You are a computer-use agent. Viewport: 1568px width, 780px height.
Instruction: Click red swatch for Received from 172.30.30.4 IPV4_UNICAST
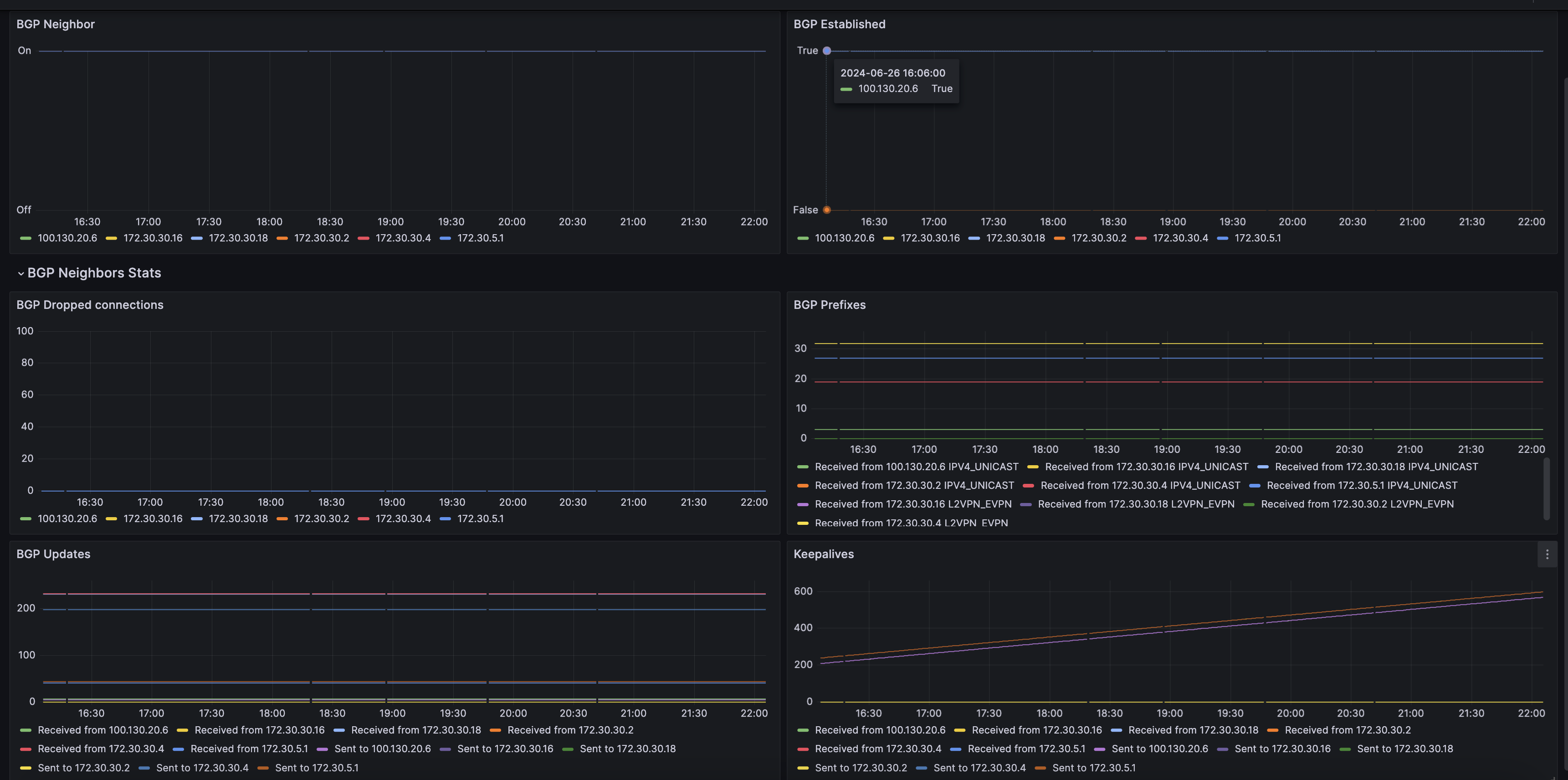[x=1029, y=485]
